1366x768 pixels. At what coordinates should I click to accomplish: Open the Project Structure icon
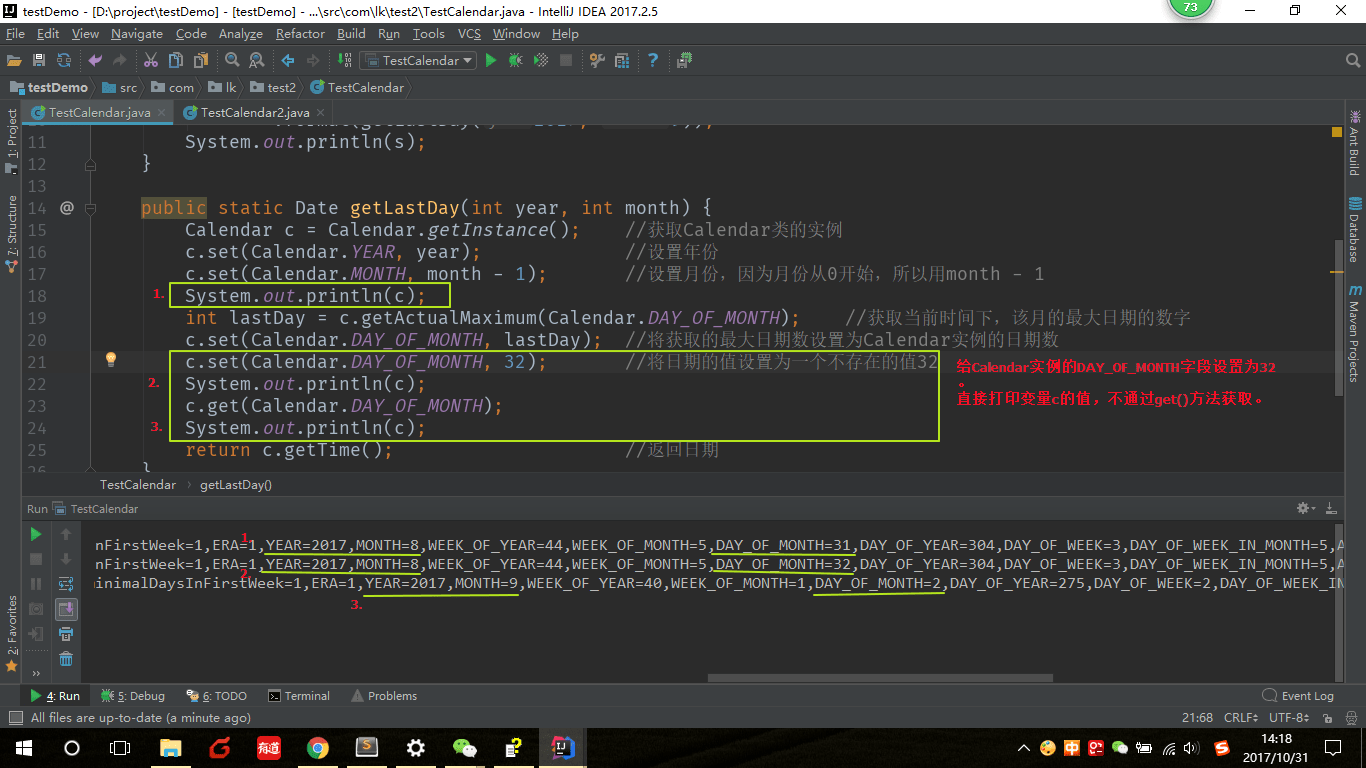click(622, 60)
